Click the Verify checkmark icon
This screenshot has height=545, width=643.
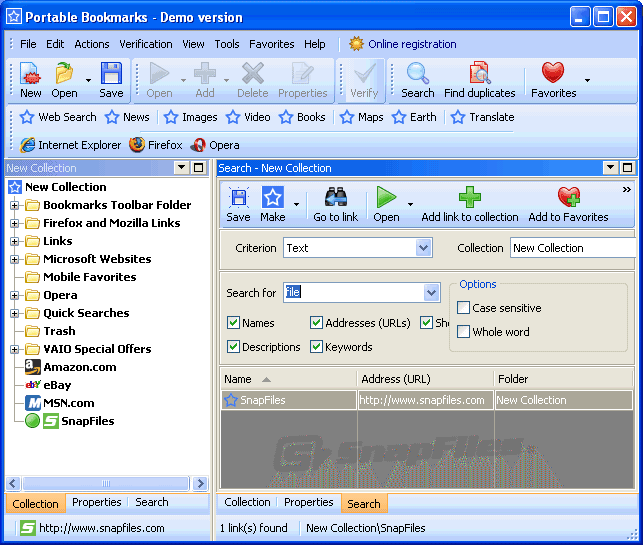(364, 74)
